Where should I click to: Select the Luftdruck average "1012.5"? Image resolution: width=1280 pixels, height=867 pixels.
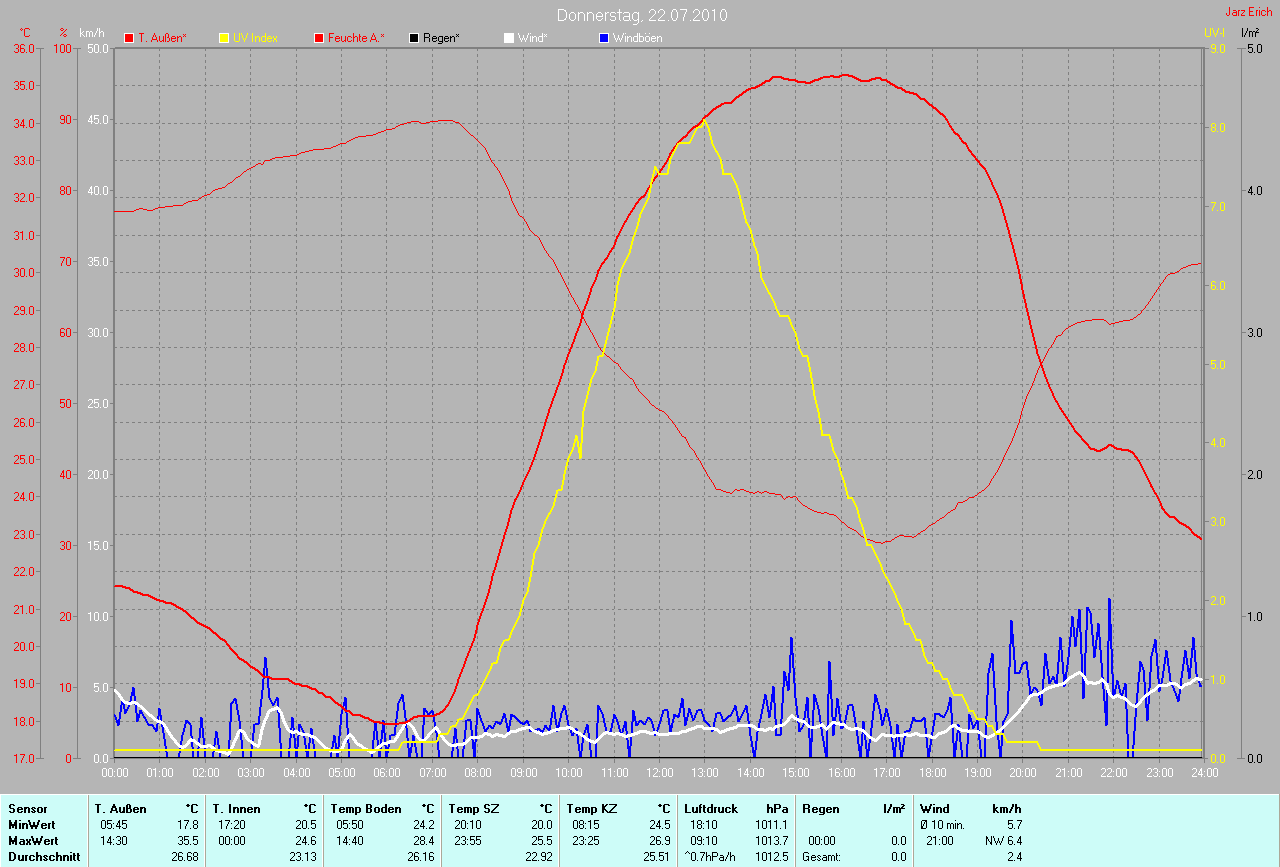(771, 857)
